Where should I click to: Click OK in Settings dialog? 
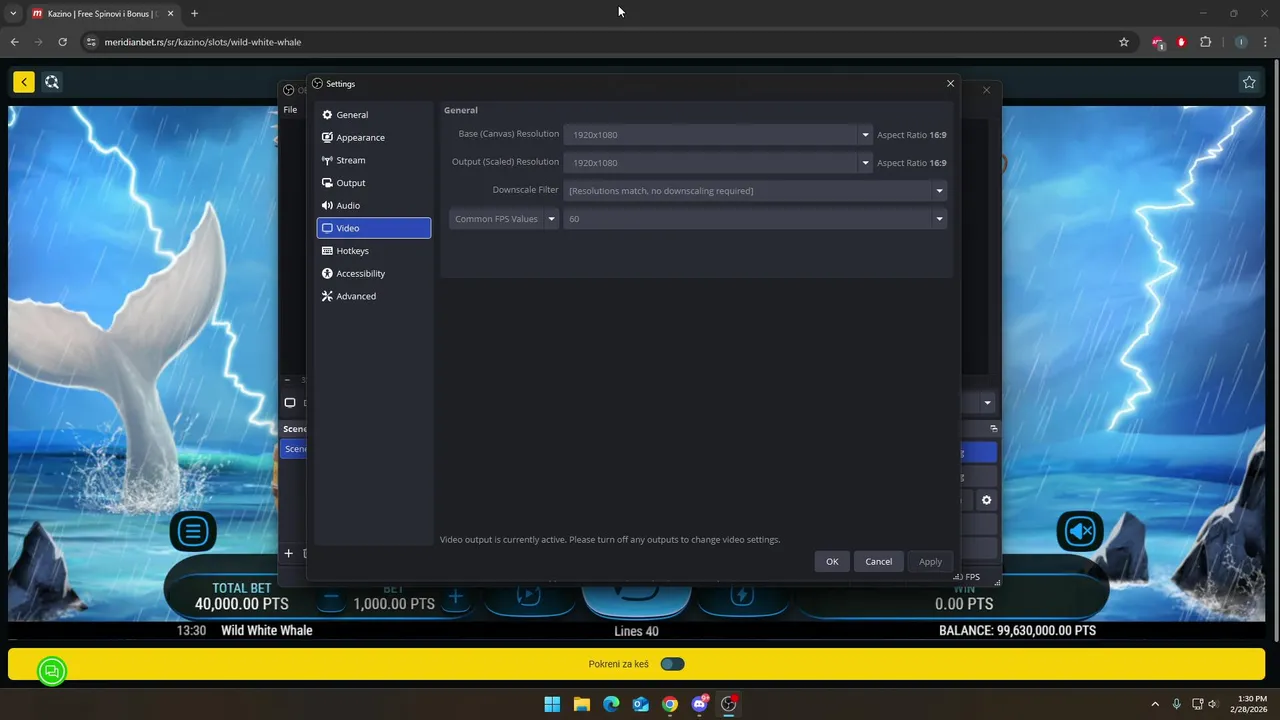(x=832, y=561)
